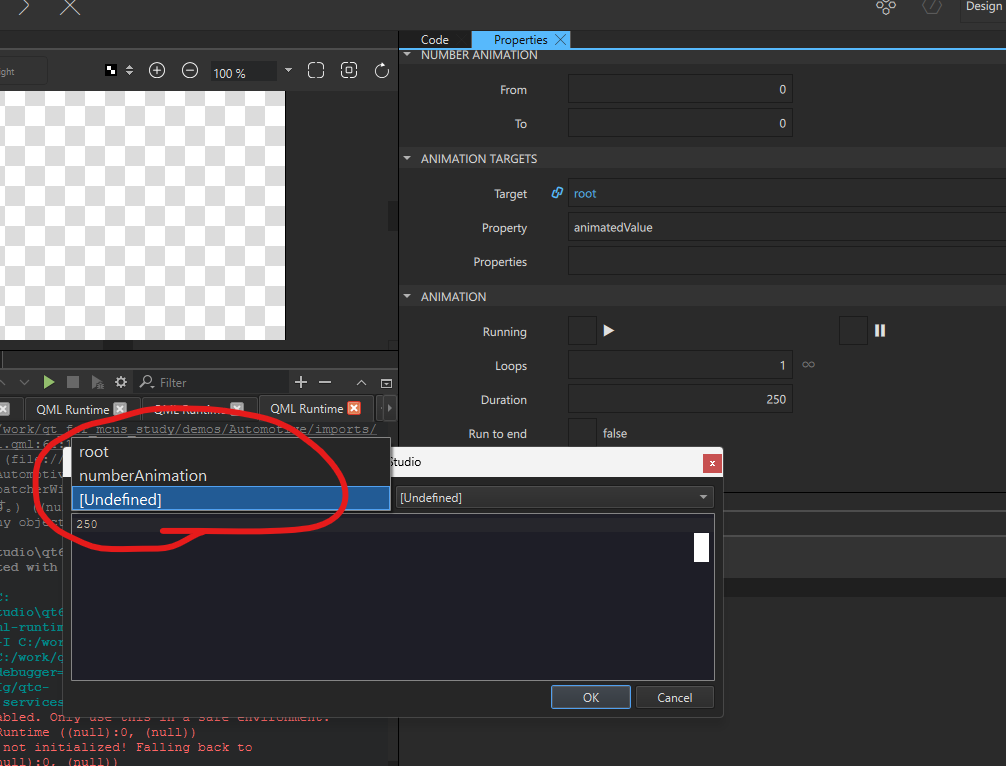This screenshot has height=766, width=1006.
Task: Click the down chevron left of run button
Action: click(x=24, y=382)
